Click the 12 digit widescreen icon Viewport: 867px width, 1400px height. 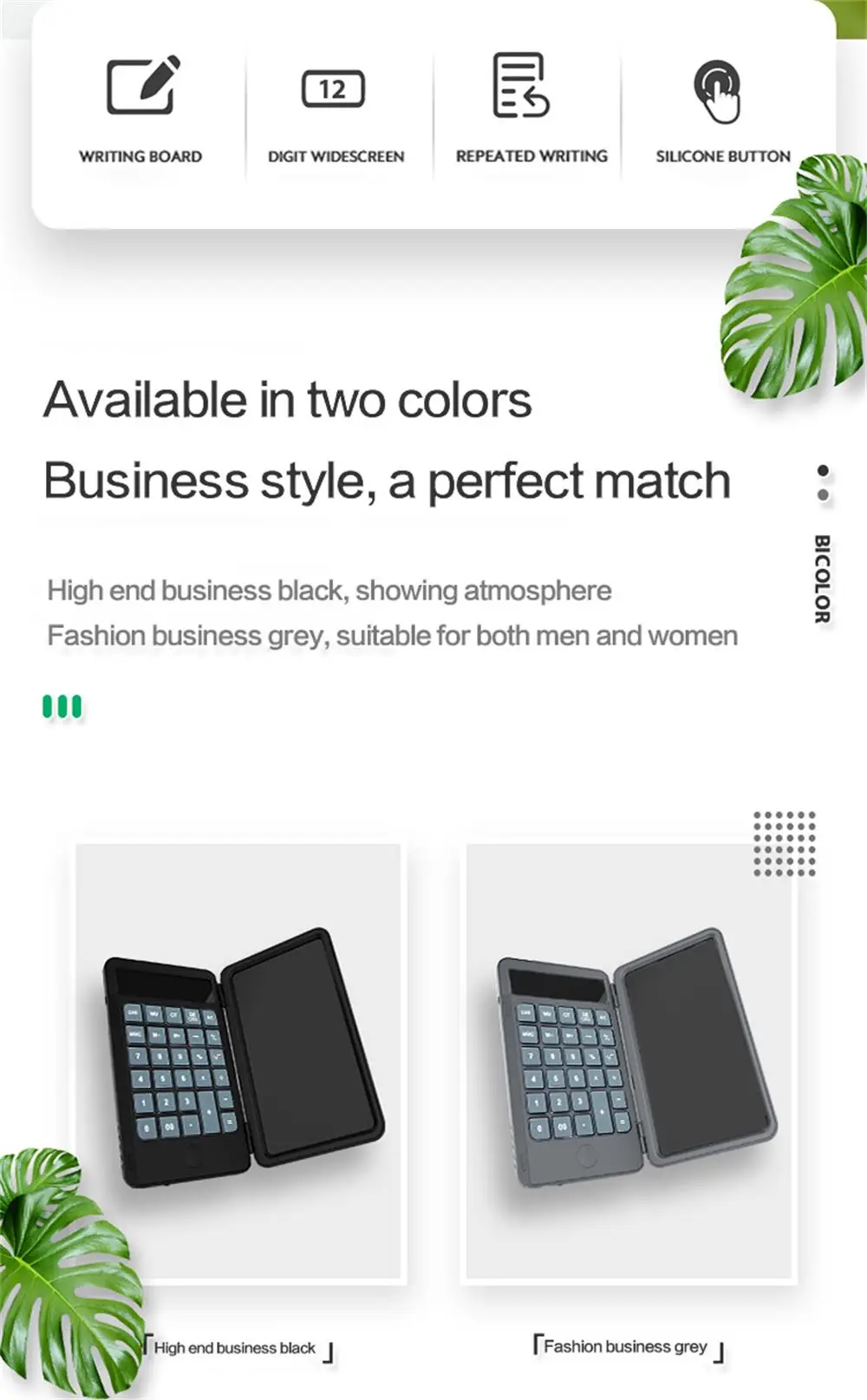pos(333,88)
